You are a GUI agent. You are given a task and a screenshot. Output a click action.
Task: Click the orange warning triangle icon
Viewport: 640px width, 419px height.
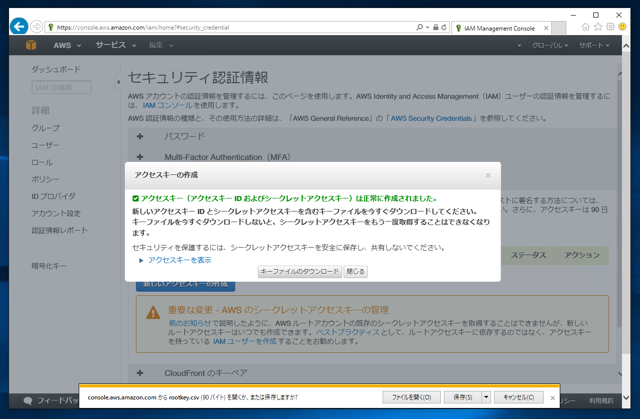click(153, 313)
